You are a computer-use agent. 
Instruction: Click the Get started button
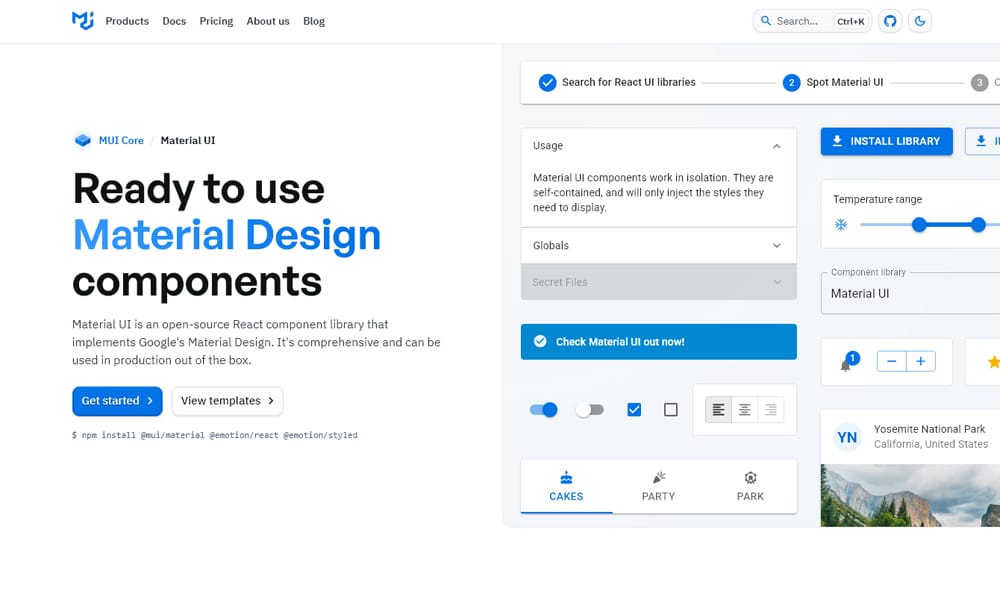(117, 401)
